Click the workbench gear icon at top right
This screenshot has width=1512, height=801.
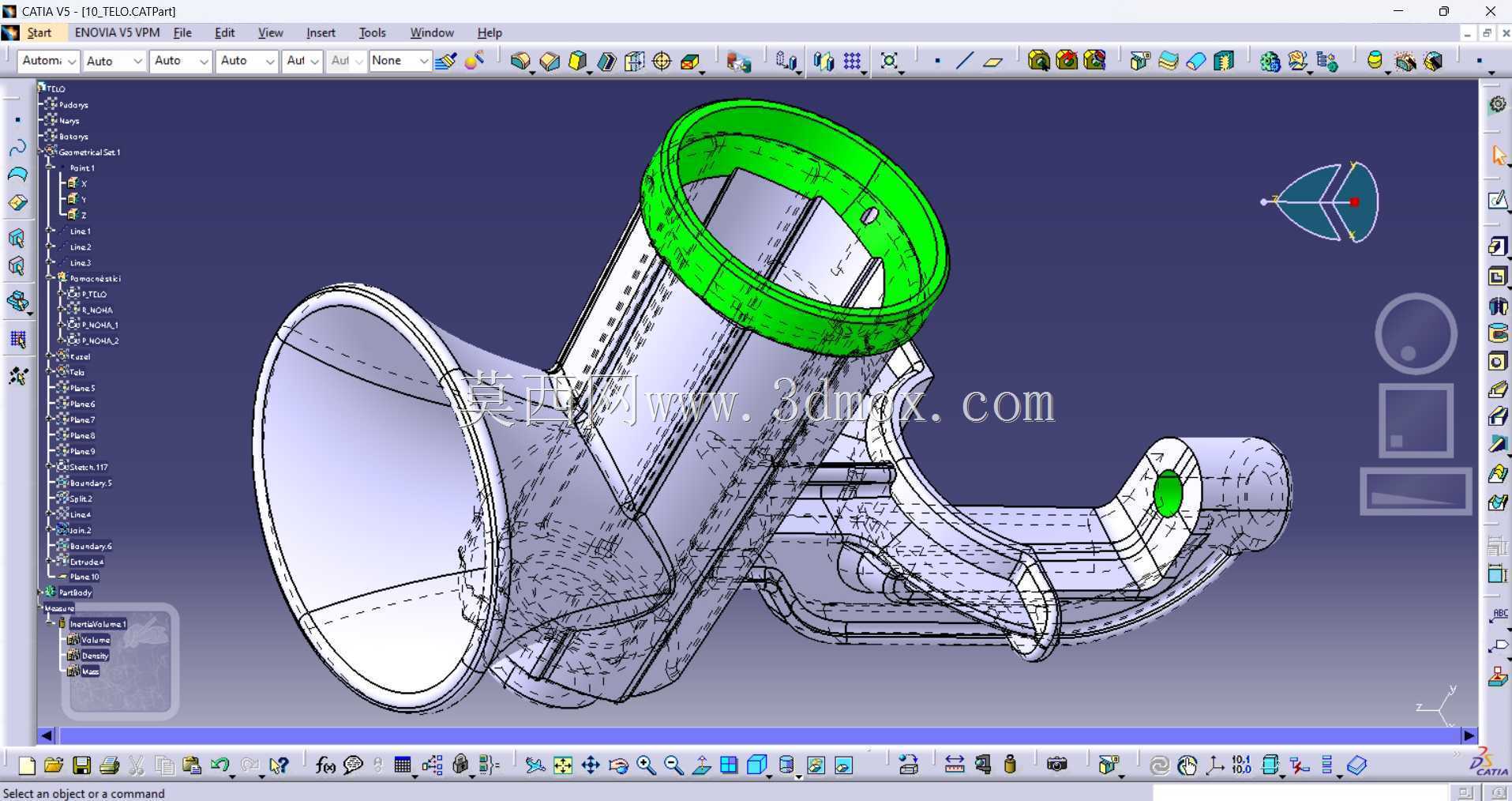point(1497,104)
